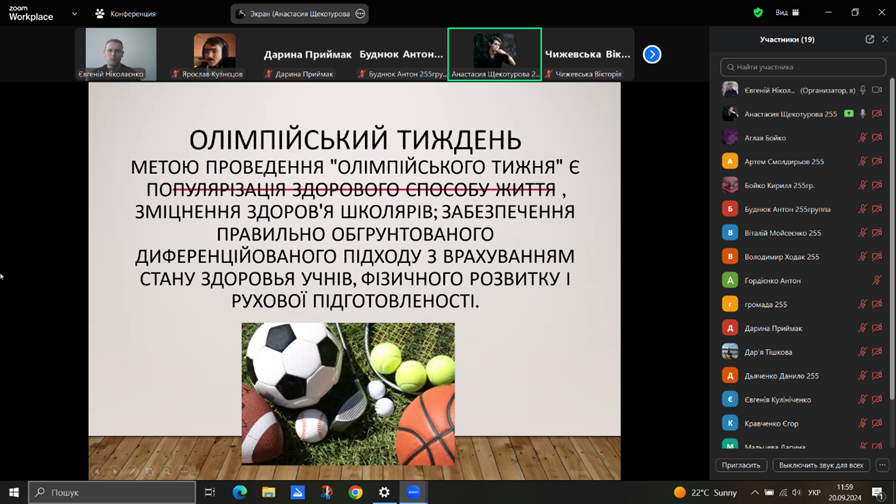Click next arrow in video strip
896x504 pixels.
coord(652,54)
